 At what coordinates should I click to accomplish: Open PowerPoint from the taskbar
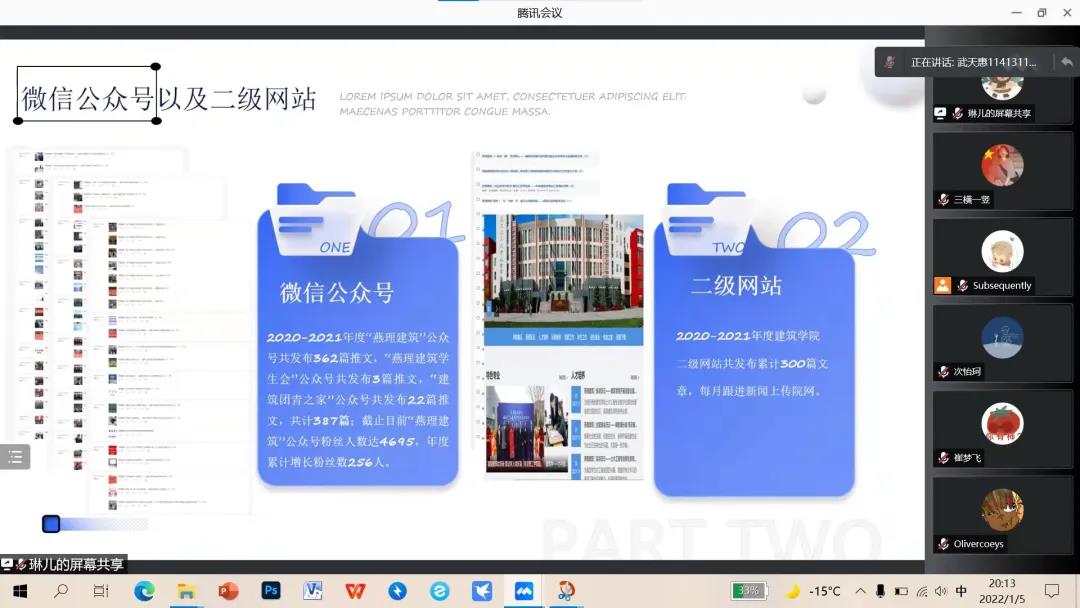pyautogui.click(x=228, y=591)
